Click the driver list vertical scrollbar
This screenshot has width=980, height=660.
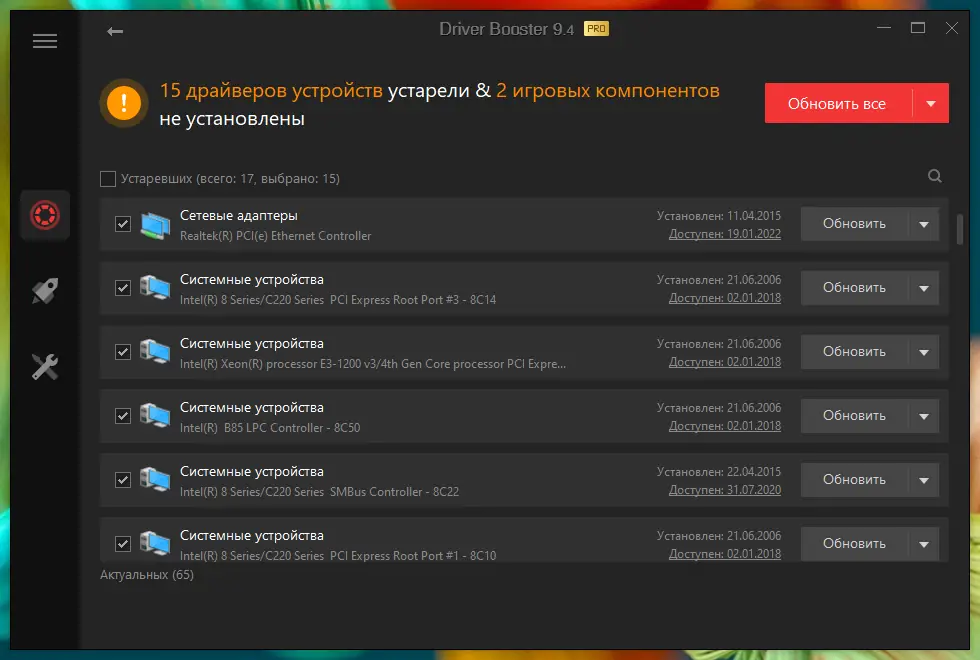[x=960, y=229]
